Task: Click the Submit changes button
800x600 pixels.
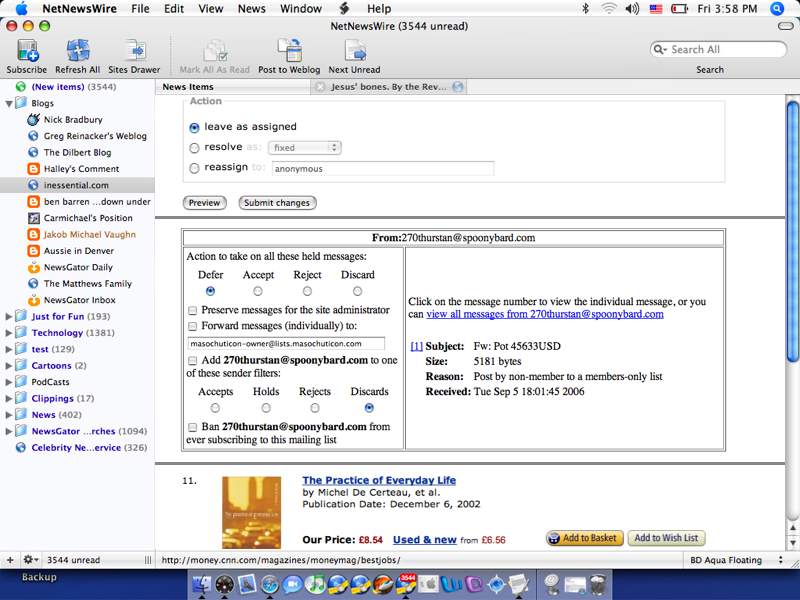Action: pos(277,203)
